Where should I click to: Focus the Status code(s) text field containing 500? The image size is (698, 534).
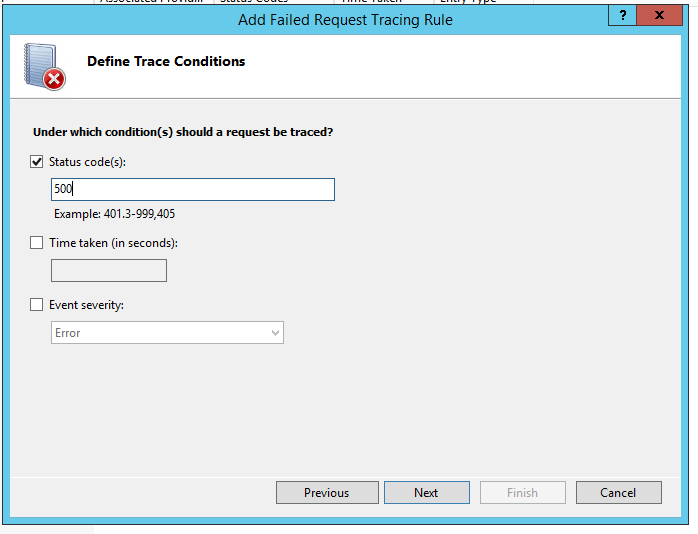(x=193, y=190)
